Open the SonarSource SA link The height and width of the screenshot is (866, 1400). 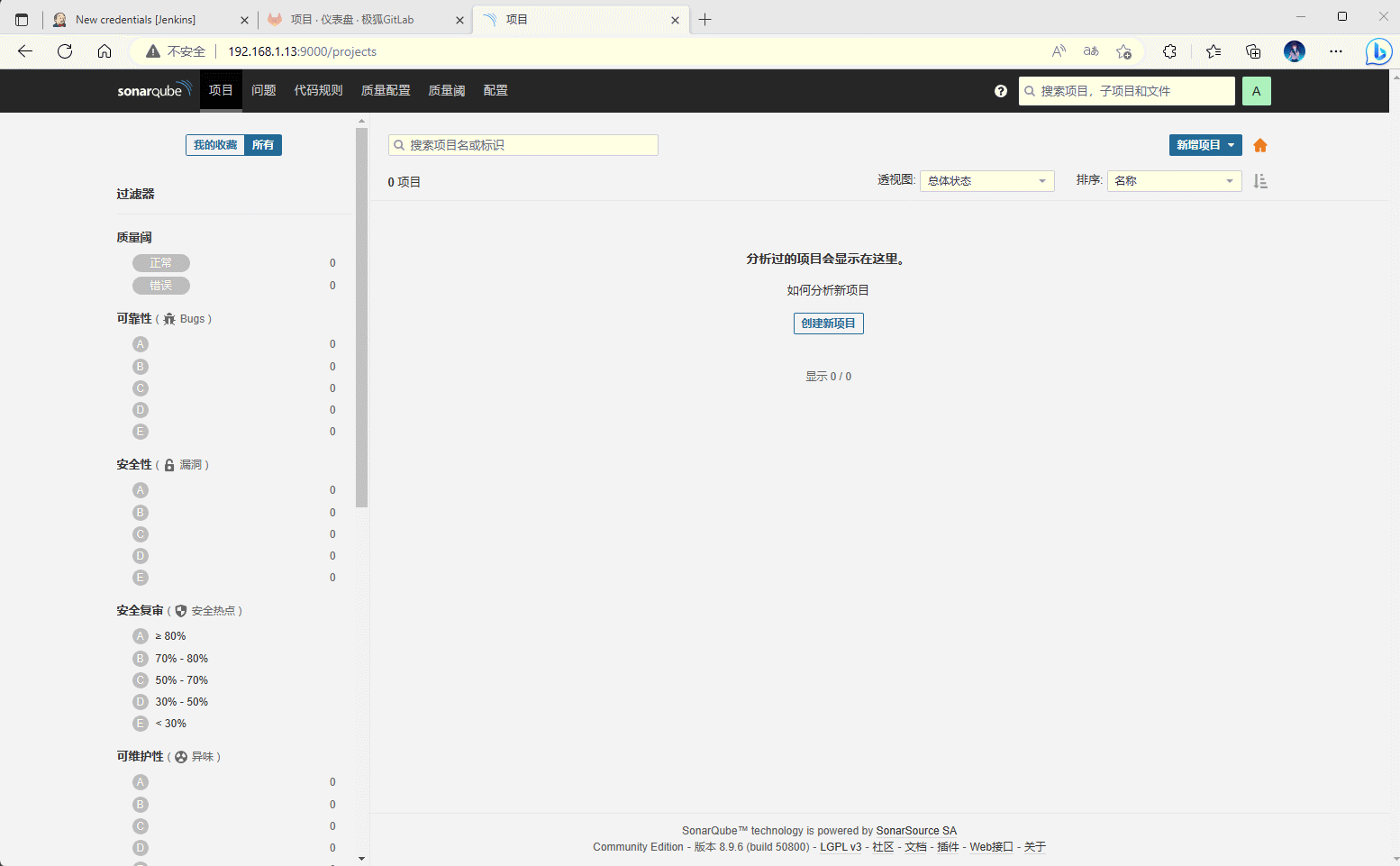pos(916,831)
